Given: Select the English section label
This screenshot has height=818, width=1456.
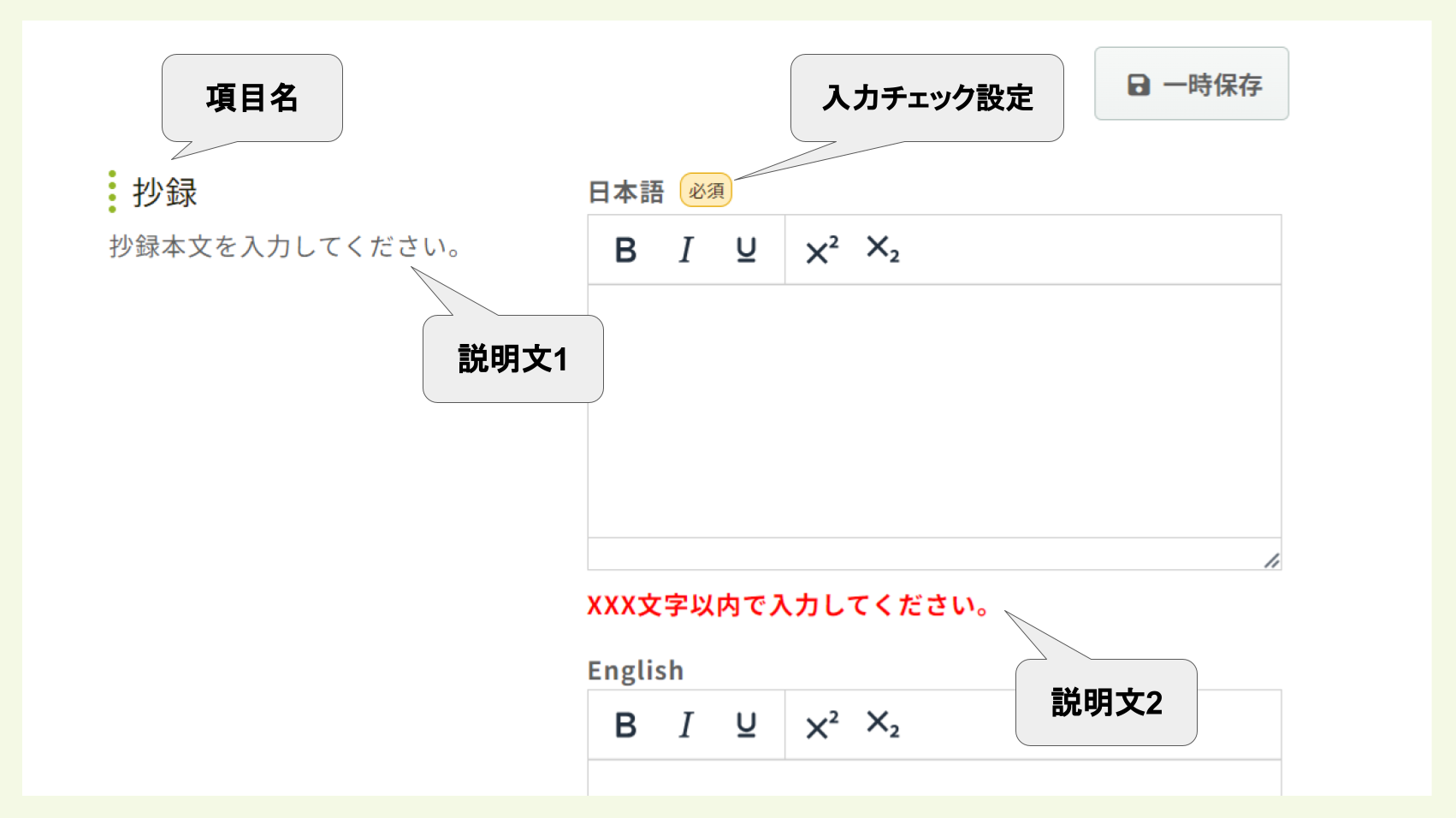Looking at the screenshot, I should click(635, 671).
